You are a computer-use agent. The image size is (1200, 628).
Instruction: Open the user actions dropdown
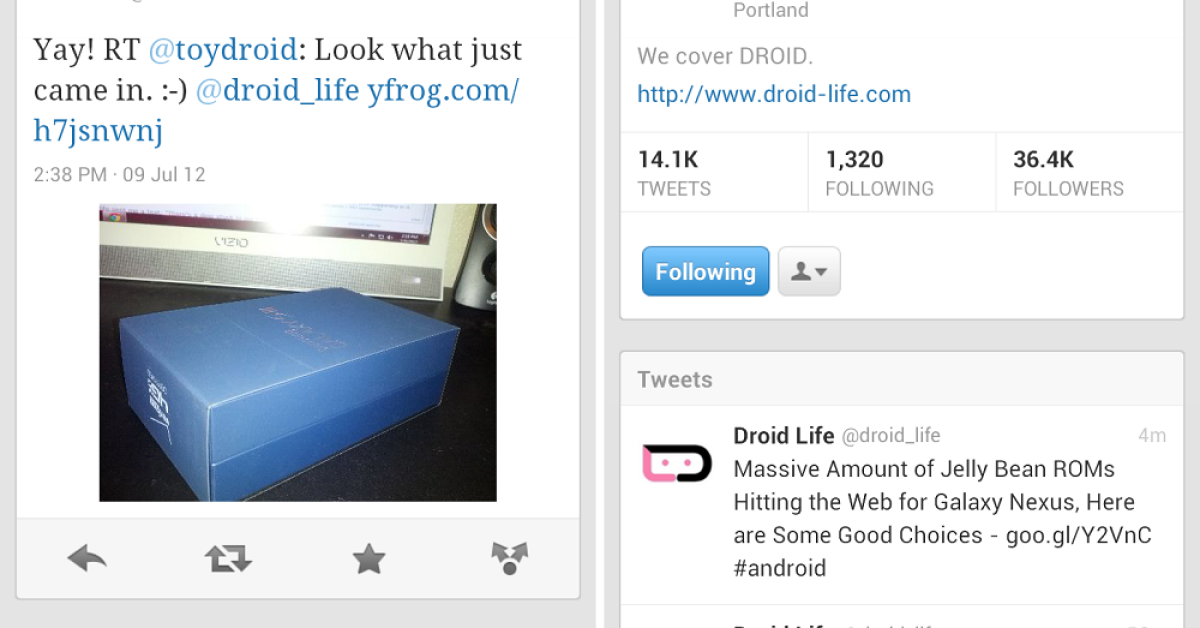pyautogui.click(x=809, y=271)
